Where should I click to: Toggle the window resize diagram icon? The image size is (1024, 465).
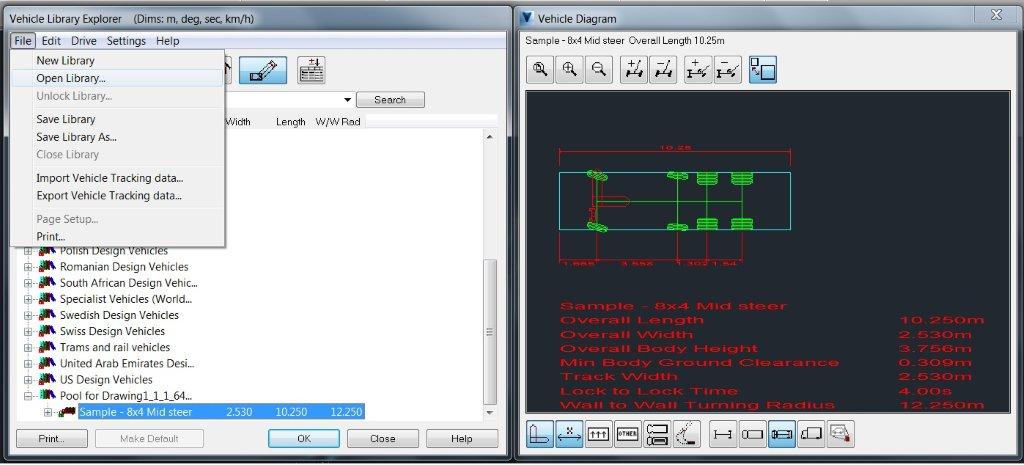click(763, 70)
